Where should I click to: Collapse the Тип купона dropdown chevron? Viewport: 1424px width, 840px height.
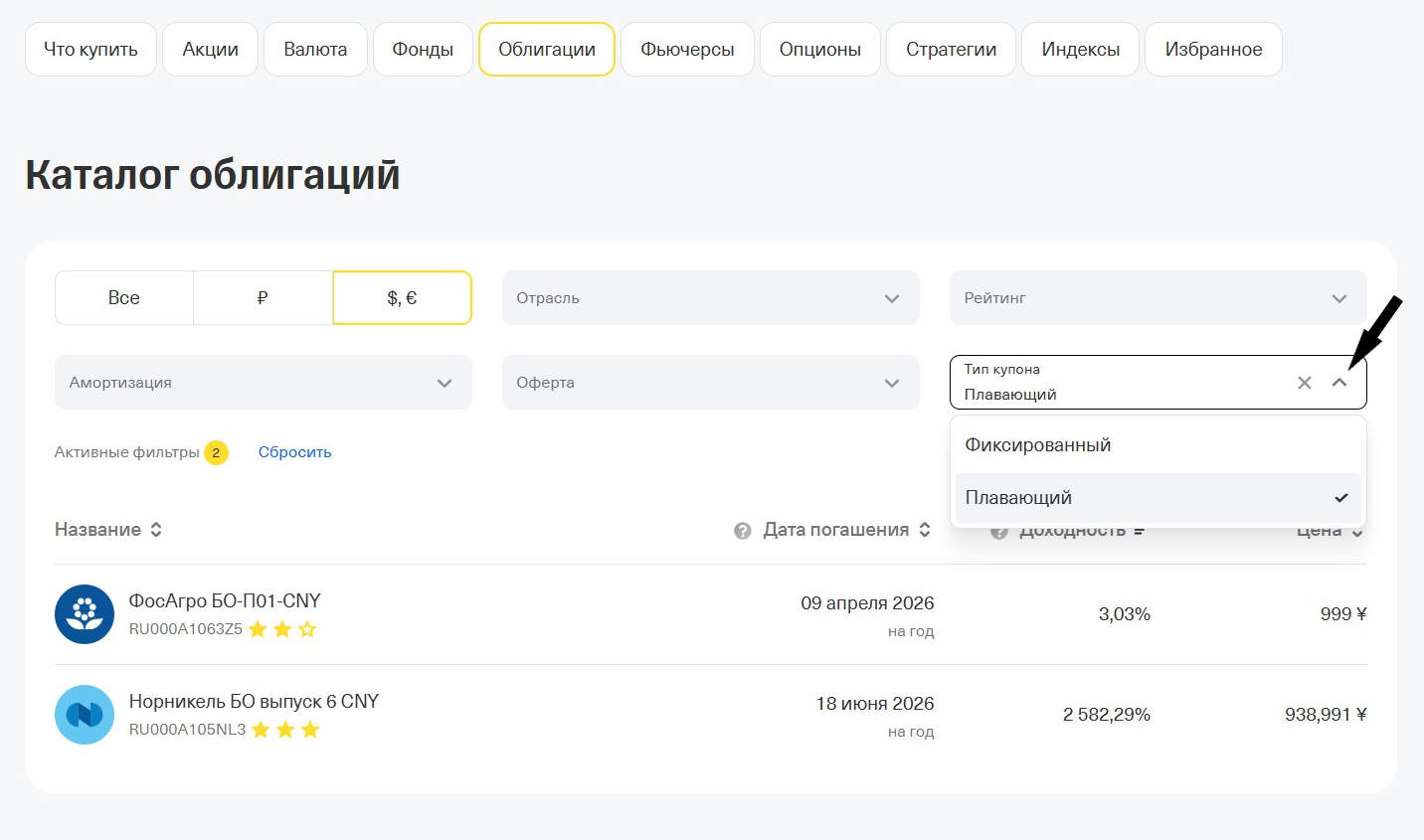tap(1339, 383)
